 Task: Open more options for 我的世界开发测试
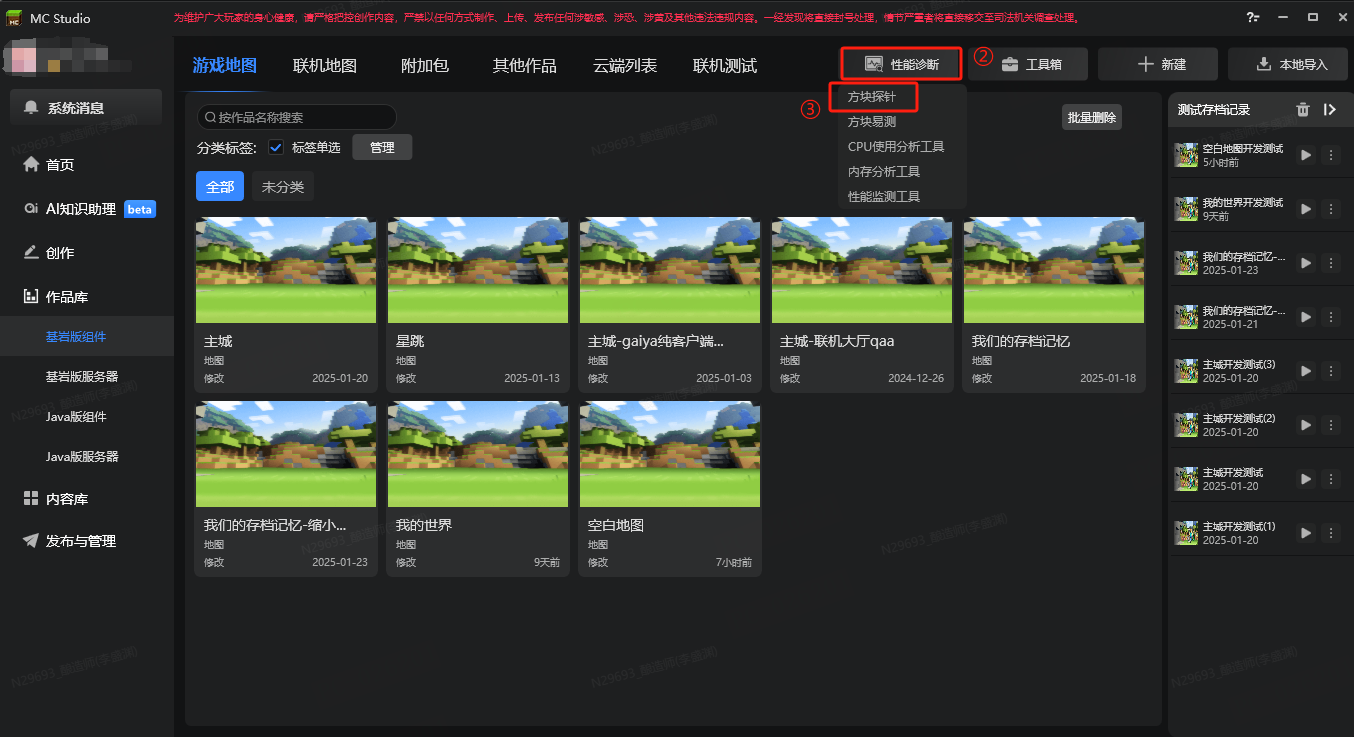1330,209
